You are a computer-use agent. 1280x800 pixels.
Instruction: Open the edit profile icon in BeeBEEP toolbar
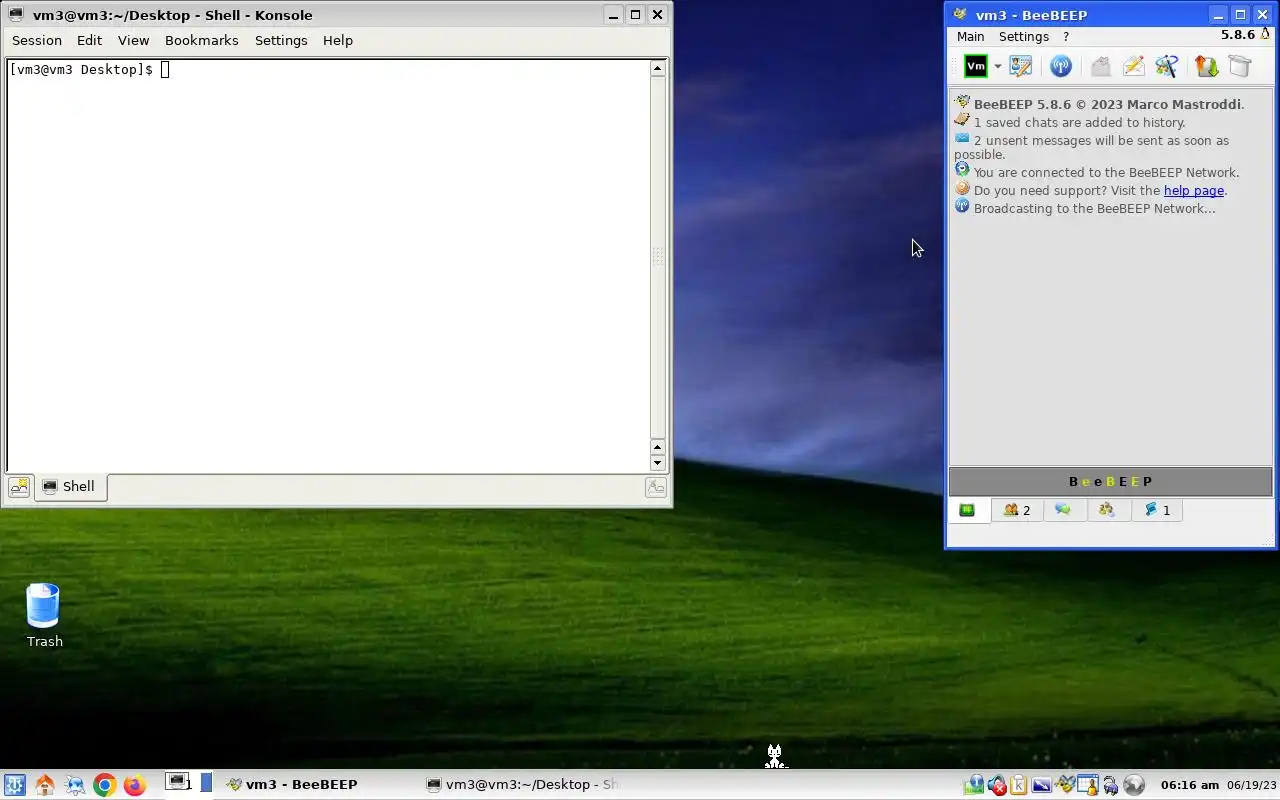(x=1020, y=66)
